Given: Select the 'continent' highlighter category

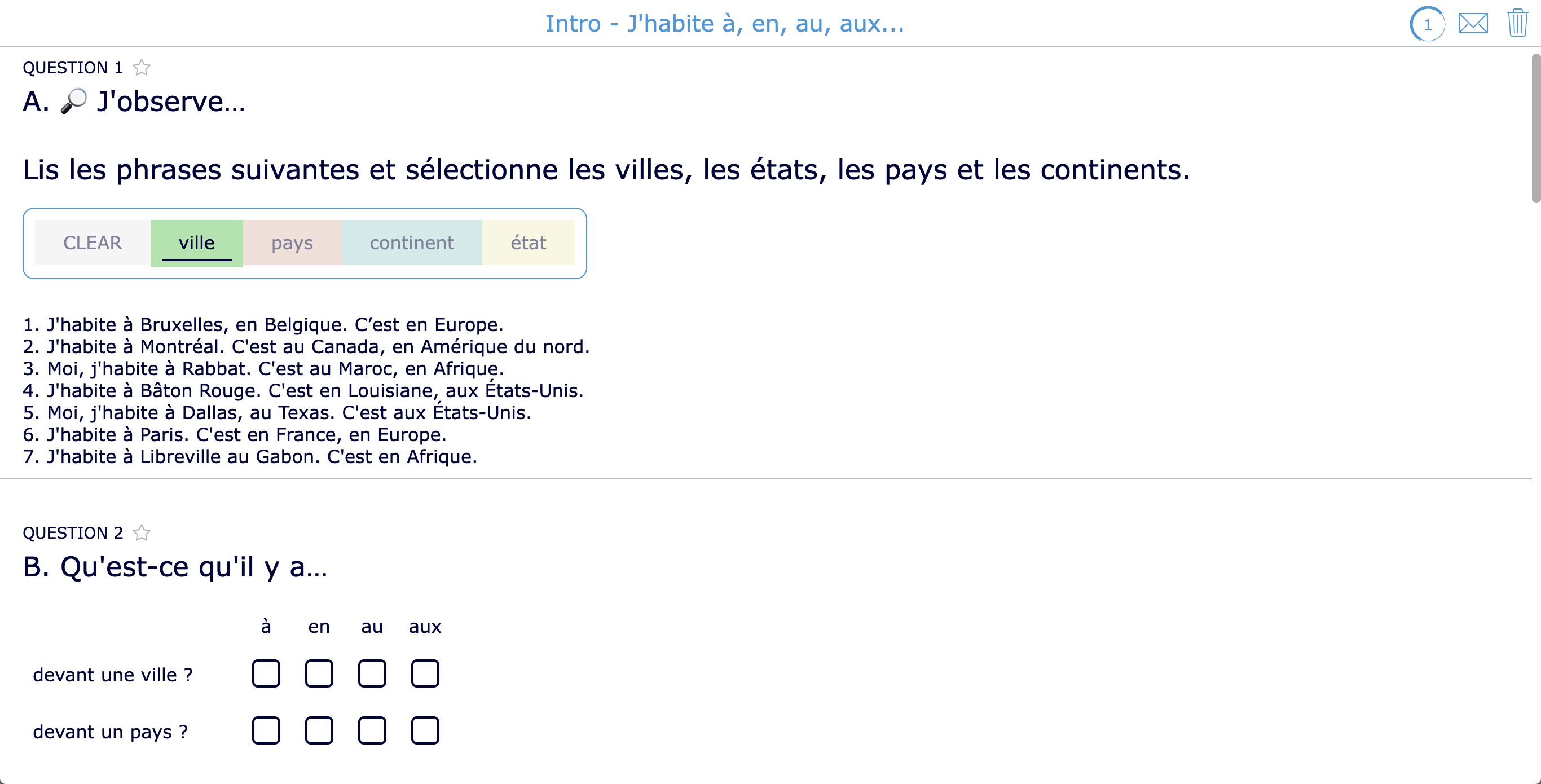Looking at the screenshot, I should tap(412, 242).
